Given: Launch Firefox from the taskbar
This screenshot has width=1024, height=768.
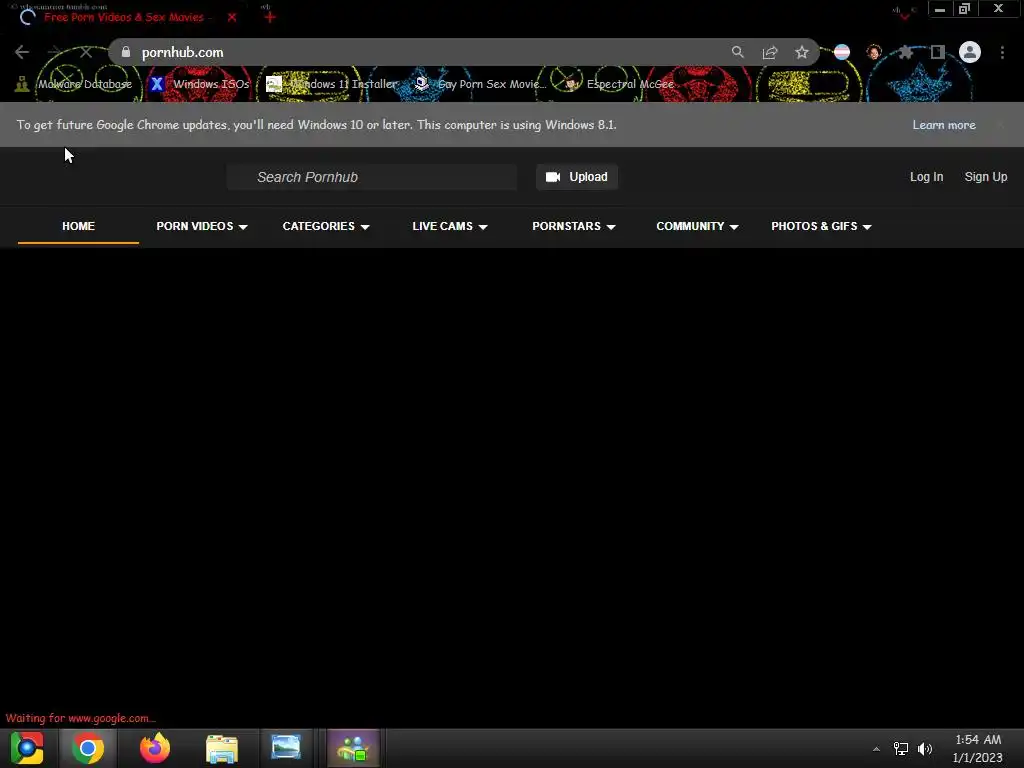Looking at the screenshot, I should [155, 748].
